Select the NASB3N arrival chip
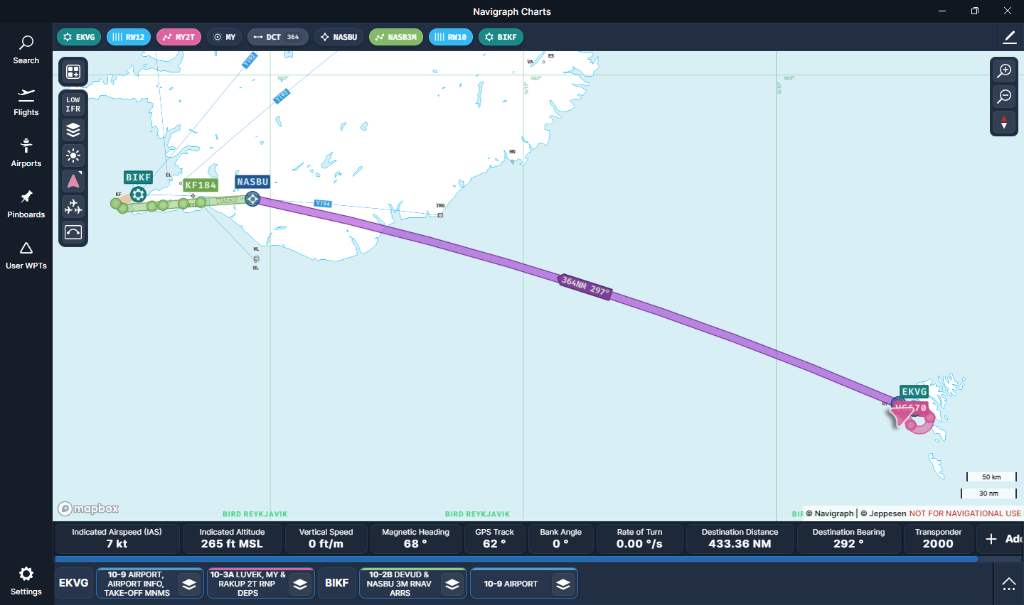This screenshot has height=605, width=1024. pos(396,37)
